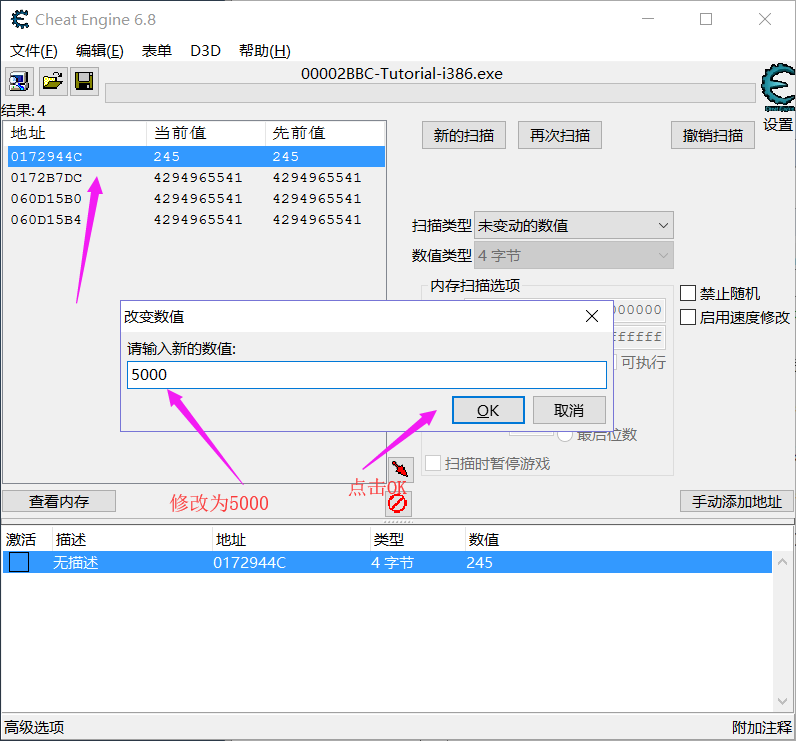Select result row 0172944C
The height and width of the screenshot is (741, 796).
click(196, 156)
